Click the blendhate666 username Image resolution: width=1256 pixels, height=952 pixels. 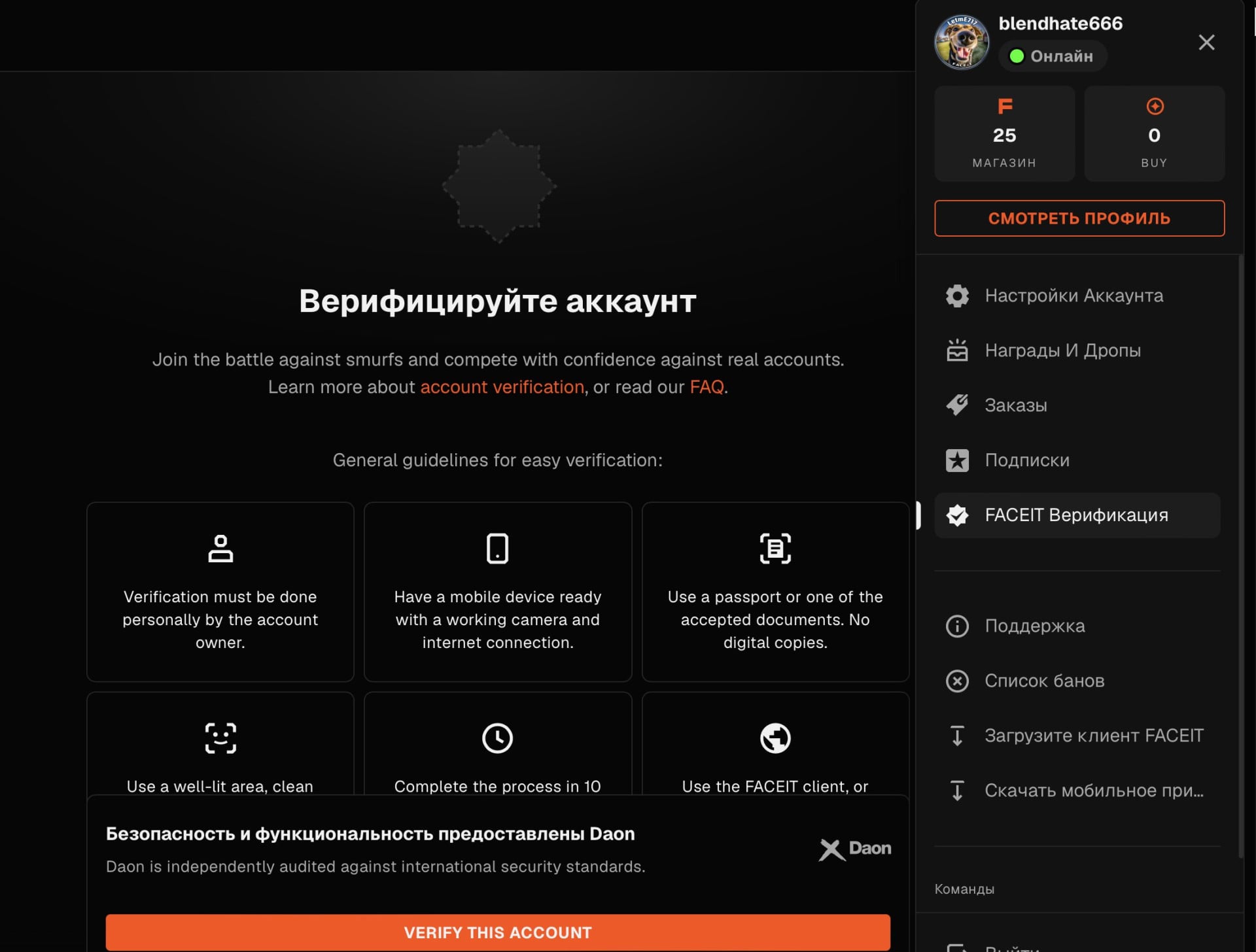[1060, 24]
